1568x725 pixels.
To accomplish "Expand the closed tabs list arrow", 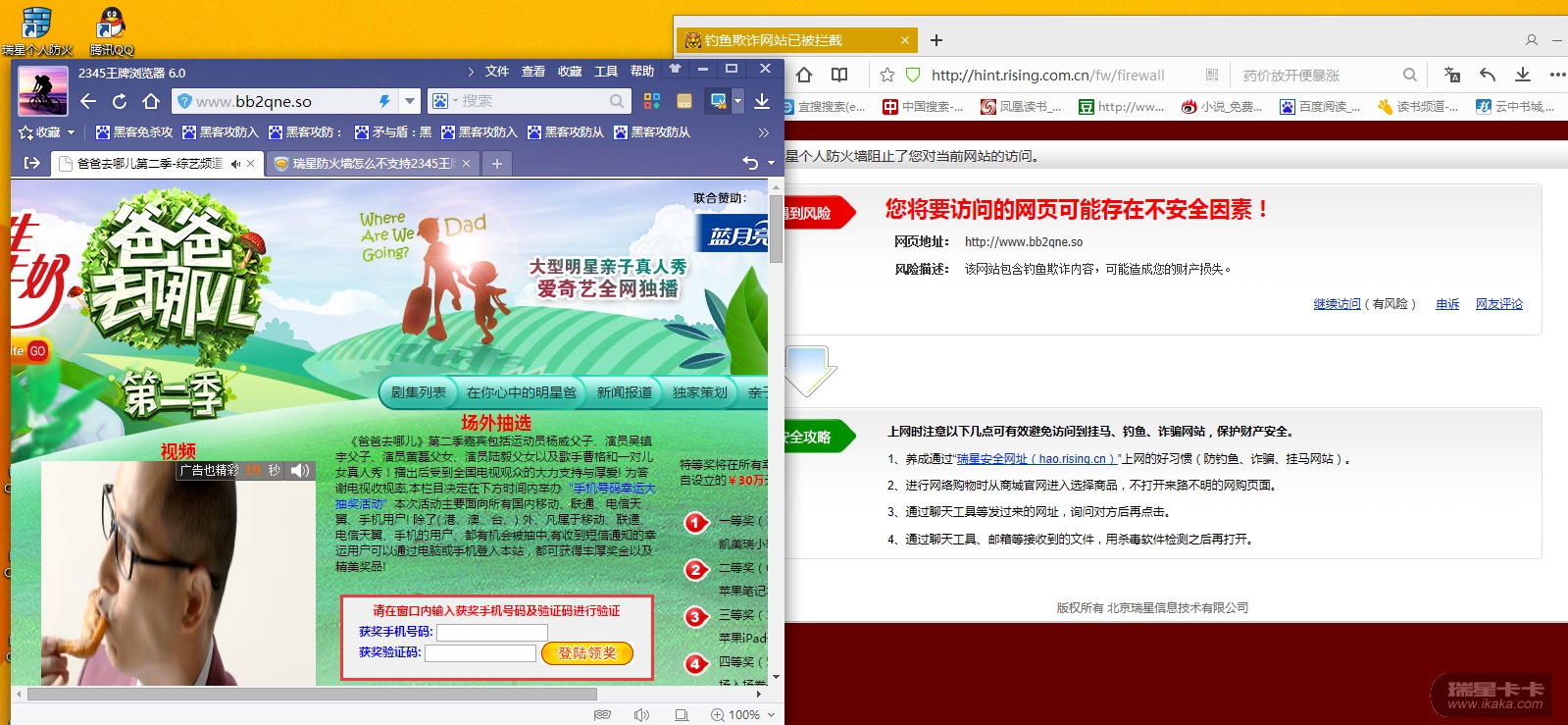I will (771, 163).
